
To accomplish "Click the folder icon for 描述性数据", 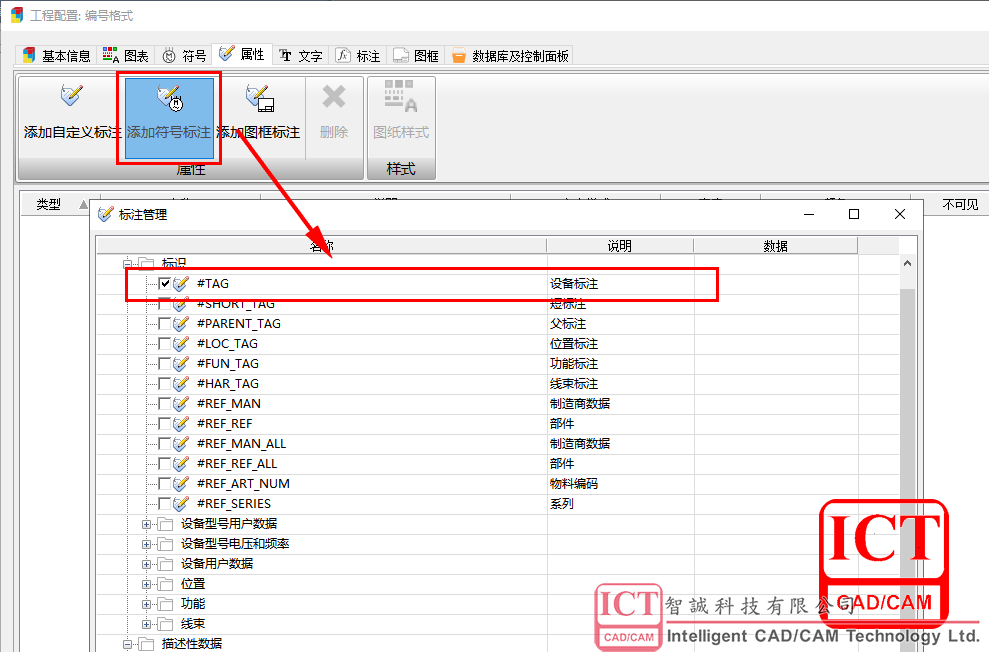I will coord(146,644).
